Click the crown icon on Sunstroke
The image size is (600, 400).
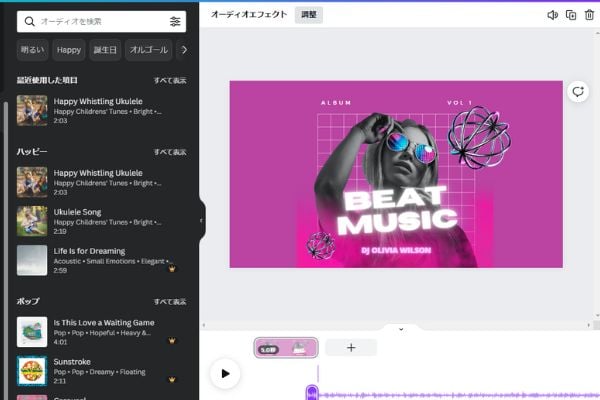point(172,380)
